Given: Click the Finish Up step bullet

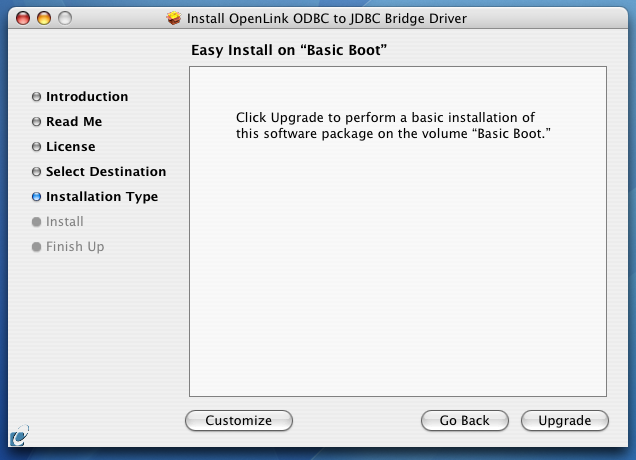Looking at the screenshot, I should click(37, 247).
